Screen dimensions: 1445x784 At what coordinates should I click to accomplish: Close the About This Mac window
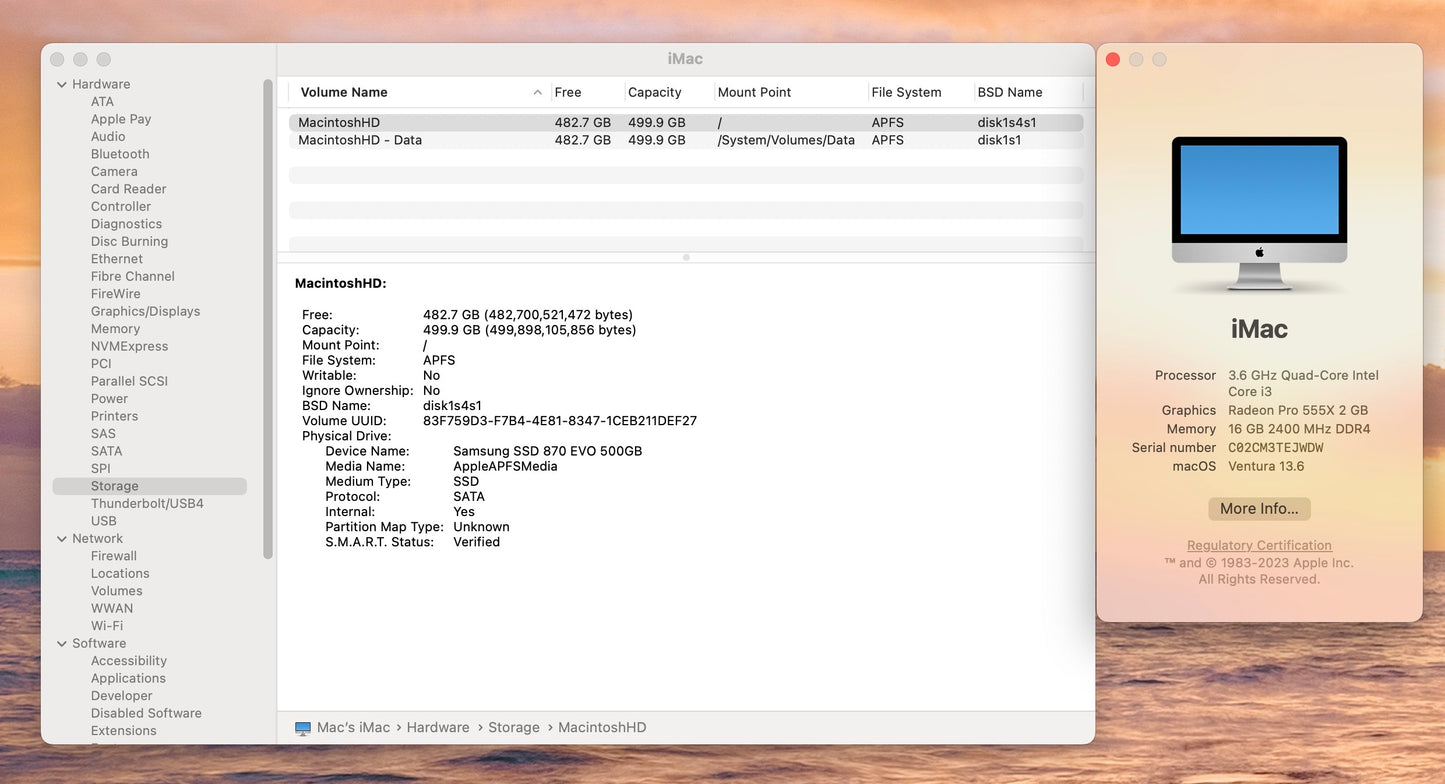(x=1113, y=60)
